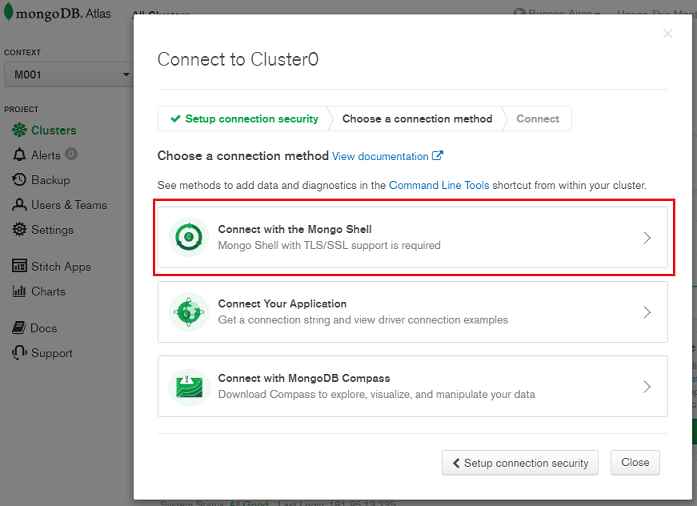
Task: Click the Connect Your Application globe icon
Action: [189, 312]
